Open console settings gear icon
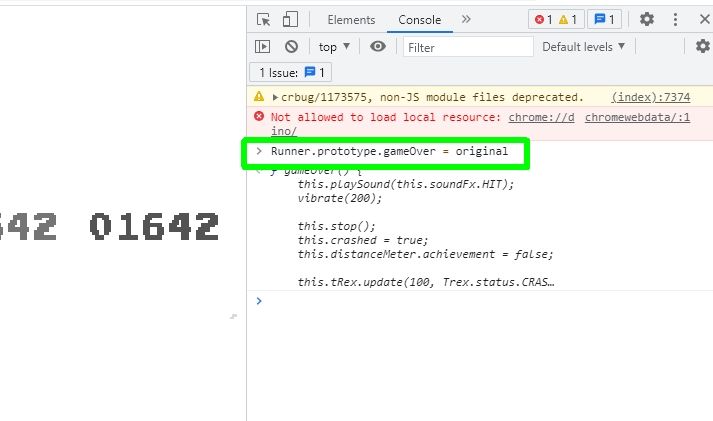 [x=703, y=46]
